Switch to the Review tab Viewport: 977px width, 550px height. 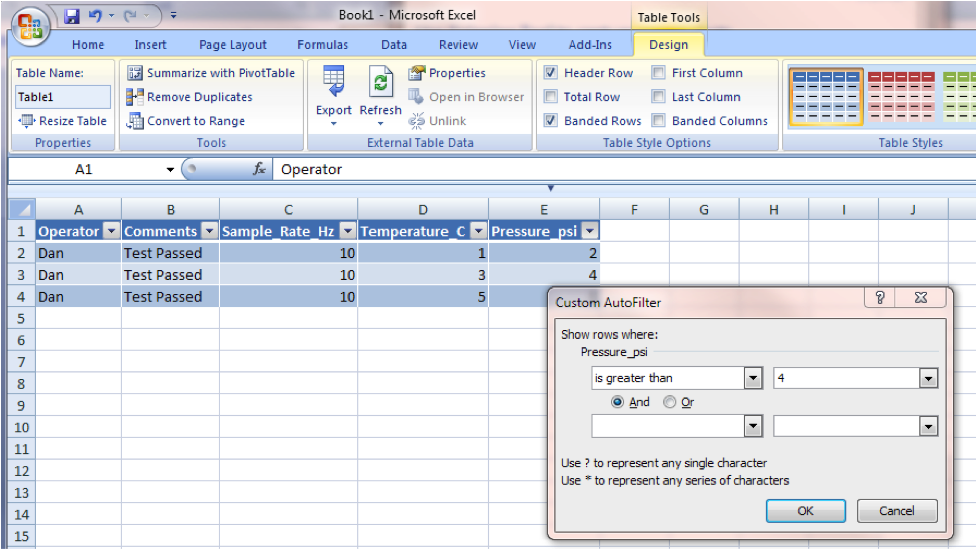tap(458, 45)
